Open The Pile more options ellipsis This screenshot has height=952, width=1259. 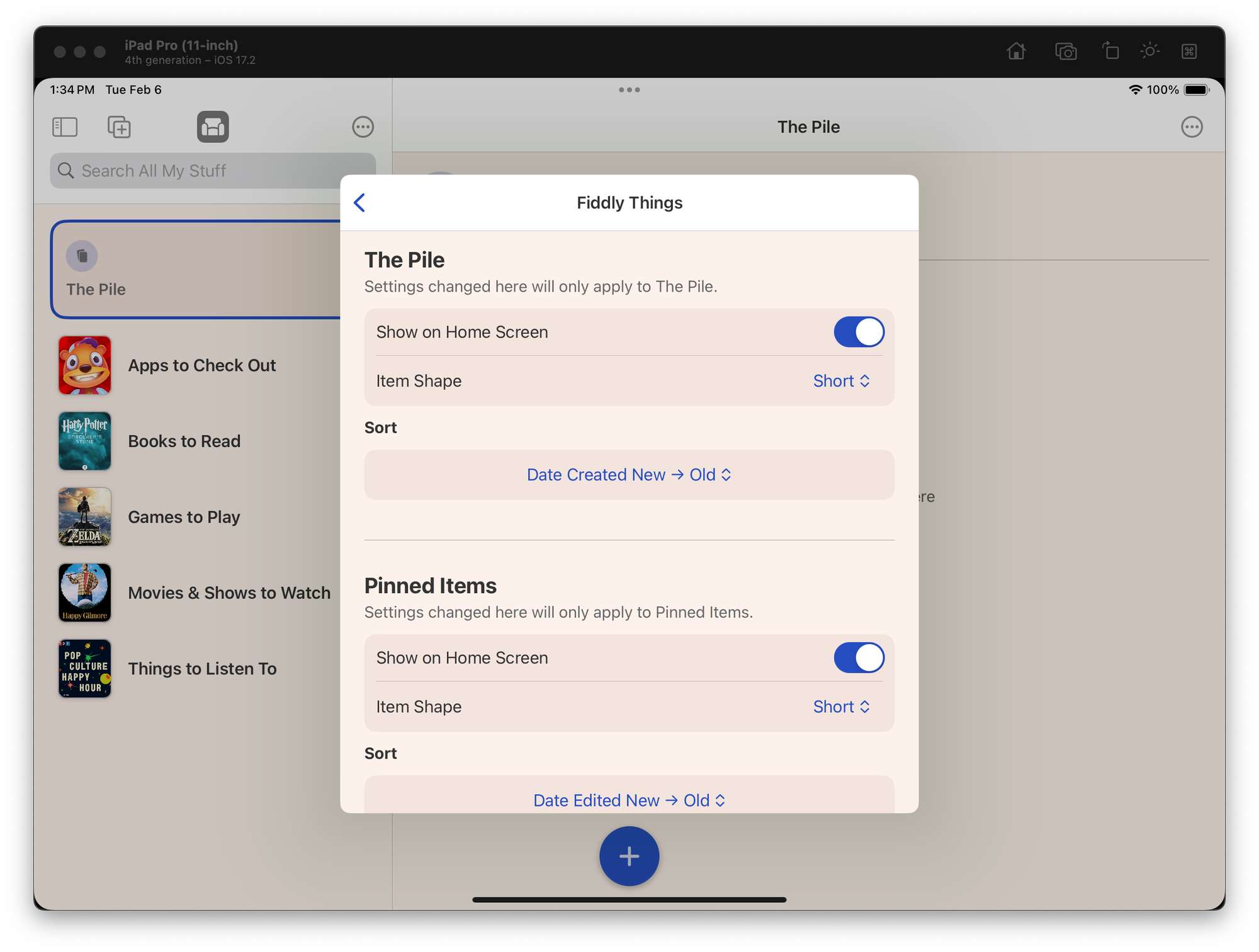click(x=1191, y=127)
